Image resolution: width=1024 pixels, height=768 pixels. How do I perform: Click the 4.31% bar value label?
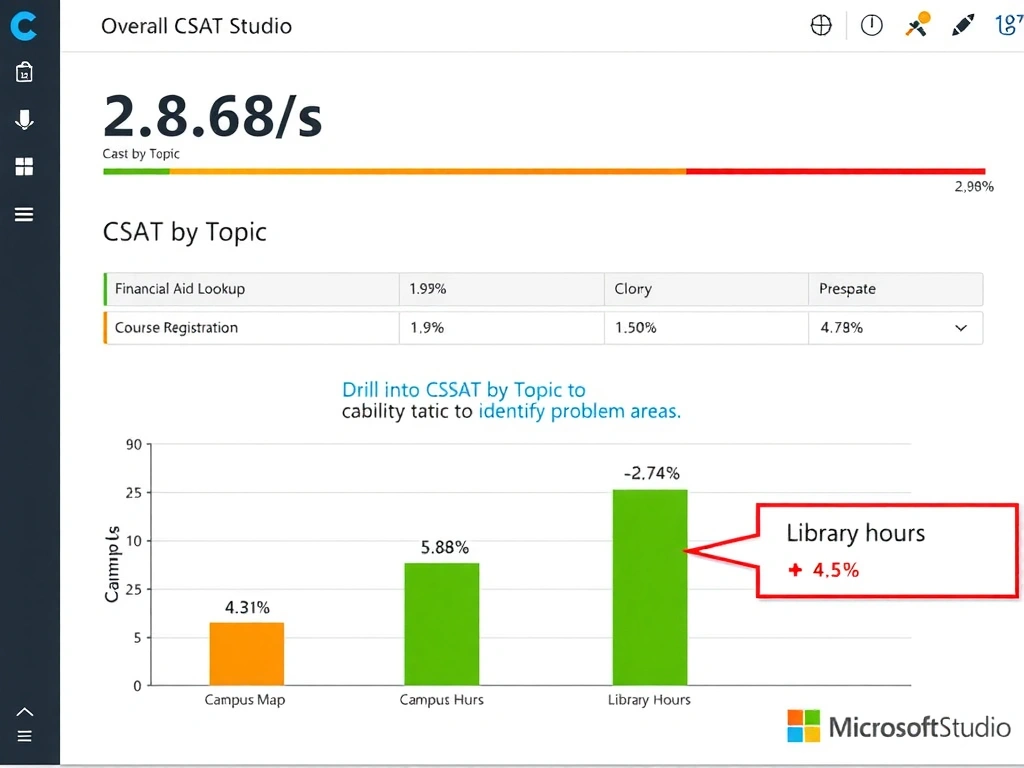coord(248,608)
